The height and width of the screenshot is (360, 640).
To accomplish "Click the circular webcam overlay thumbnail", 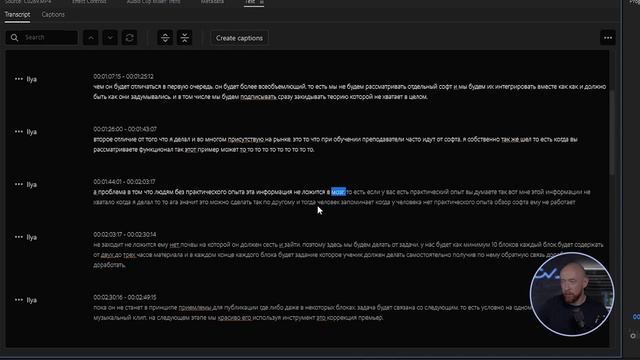I will pyautogui.click(x=571, y=294).
